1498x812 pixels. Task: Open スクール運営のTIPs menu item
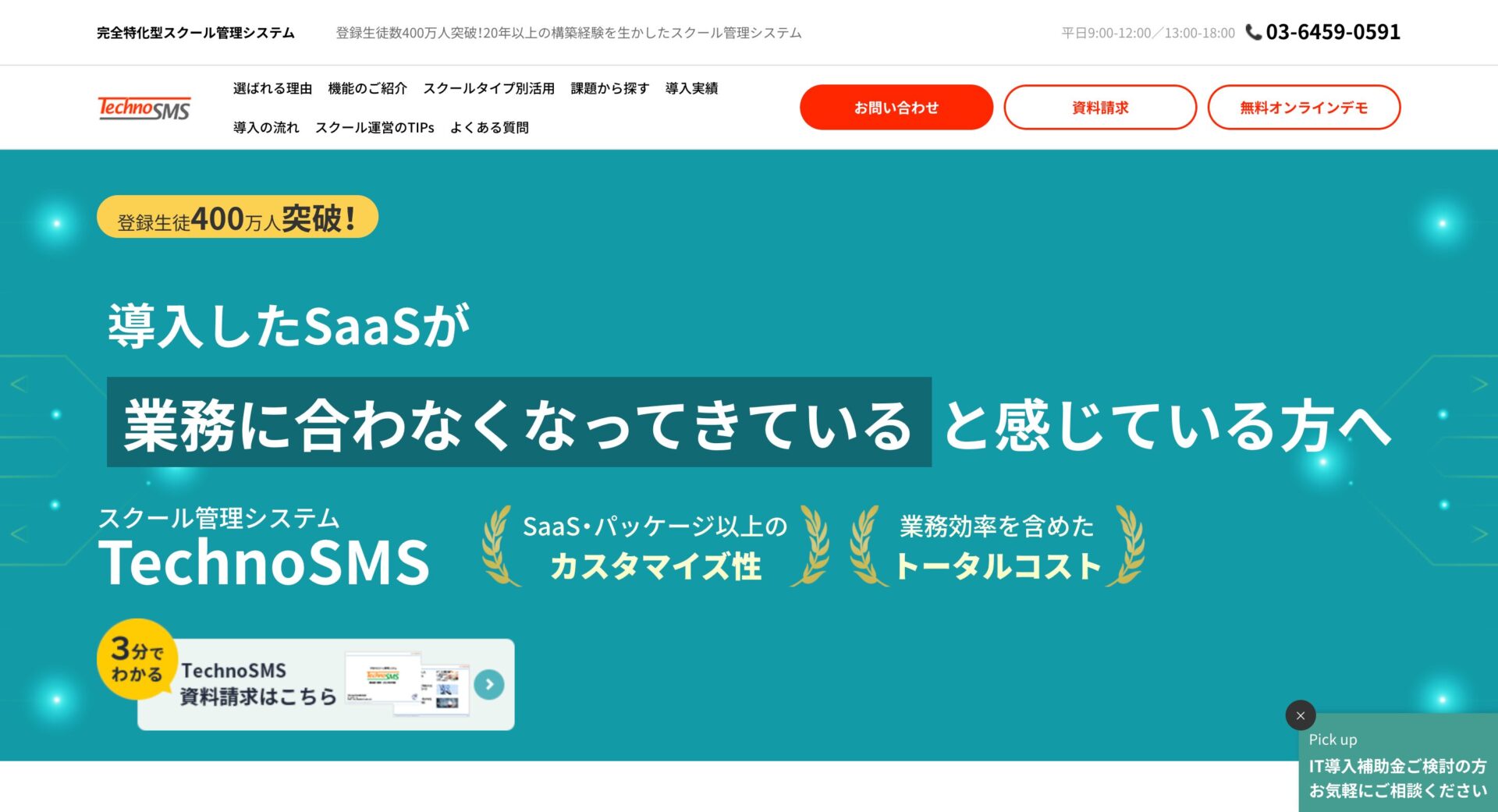374,127
